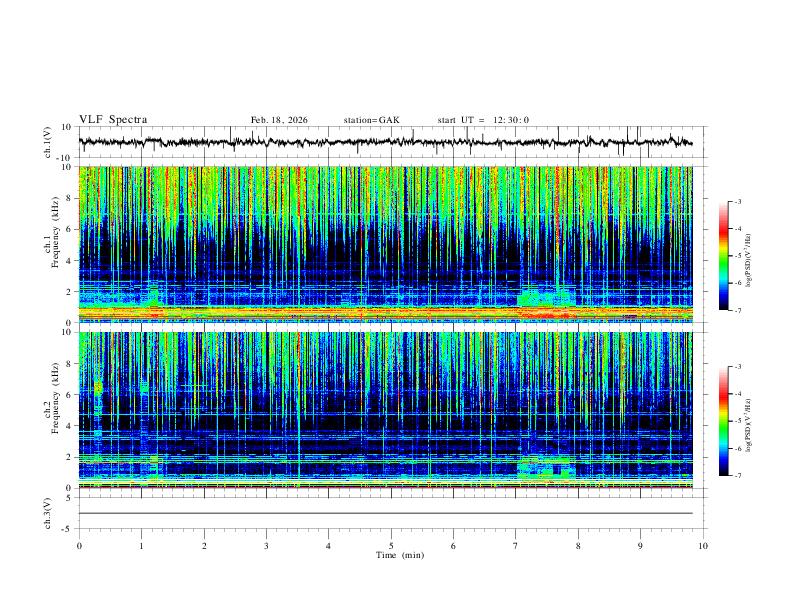Click the "-7" tick on ch.1 colorbar
This screenshot has width=792, height=612.
click(737, 311)
